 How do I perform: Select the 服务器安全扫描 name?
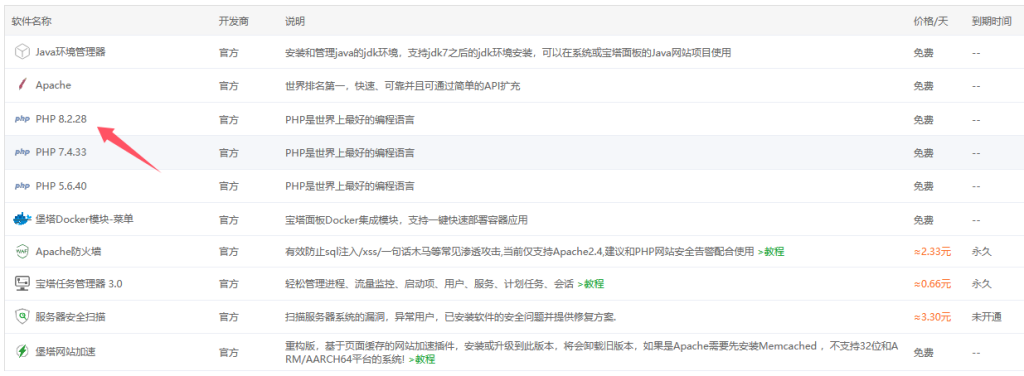click(x=71, y=317)
